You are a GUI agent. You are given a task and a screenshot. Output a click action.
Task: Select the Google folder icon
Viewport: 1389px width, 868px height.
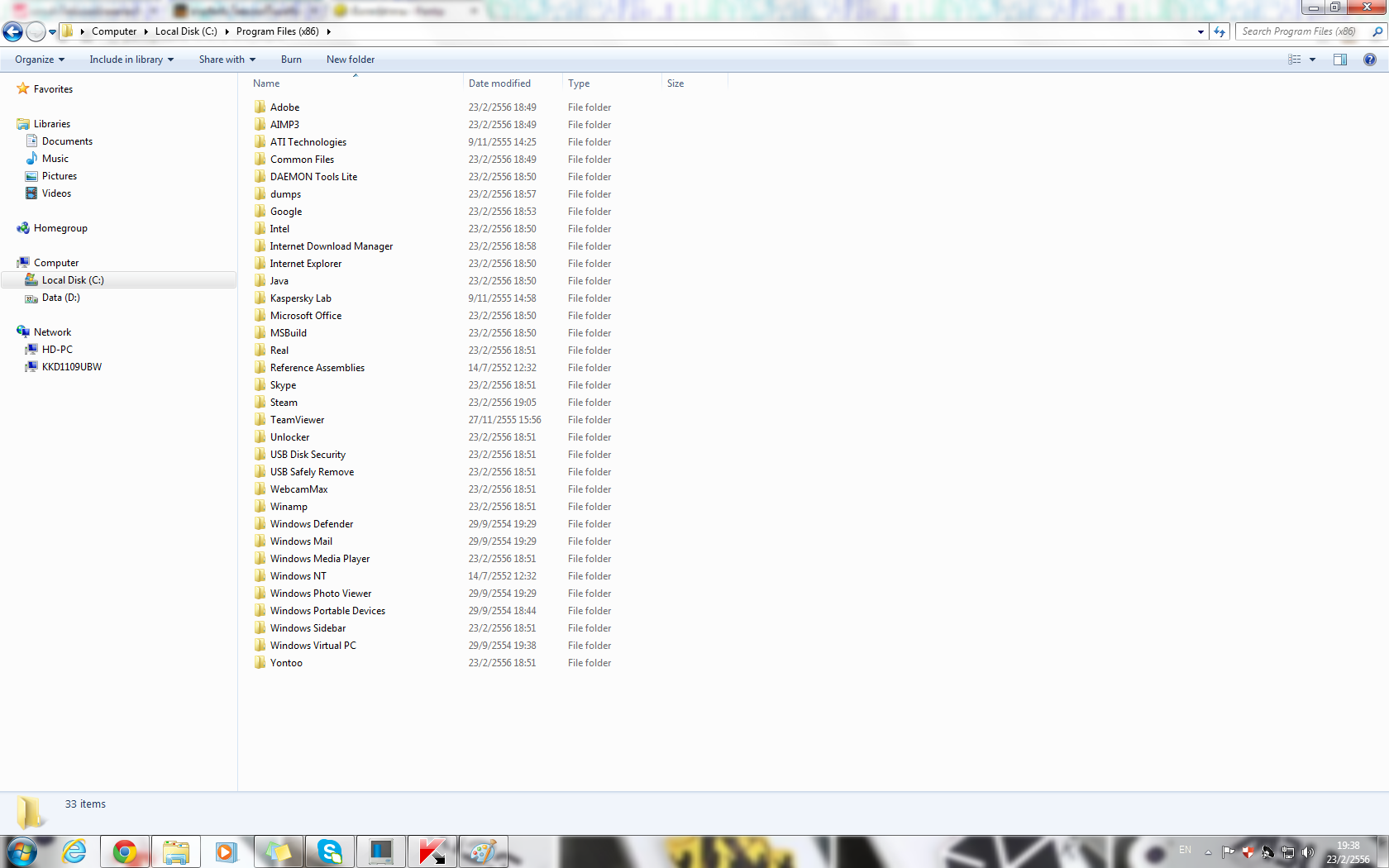tap(260, 211)
